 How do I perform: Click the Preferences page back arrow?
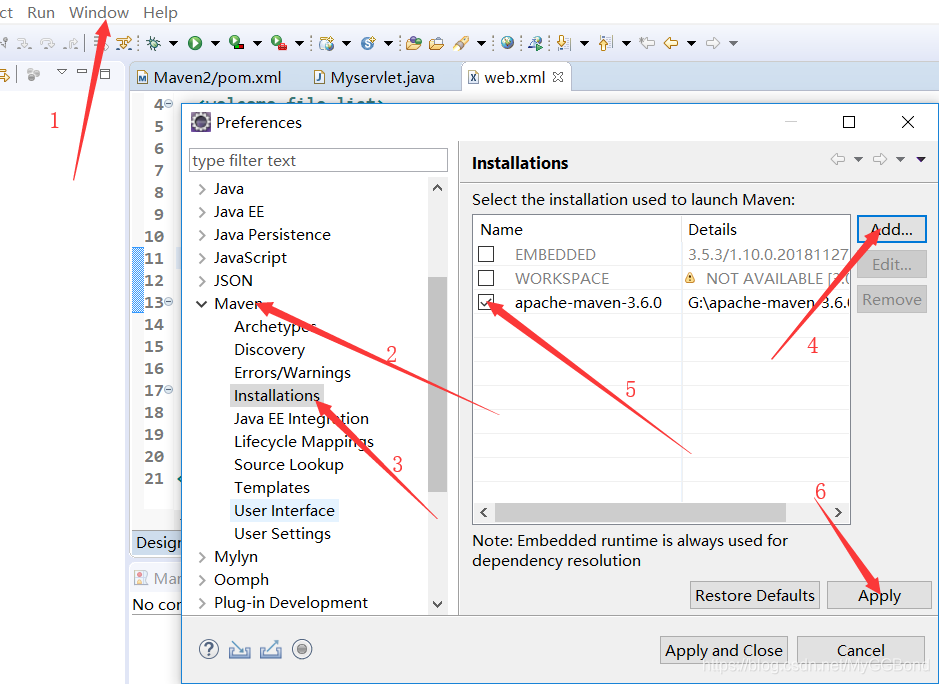point(838,159)
